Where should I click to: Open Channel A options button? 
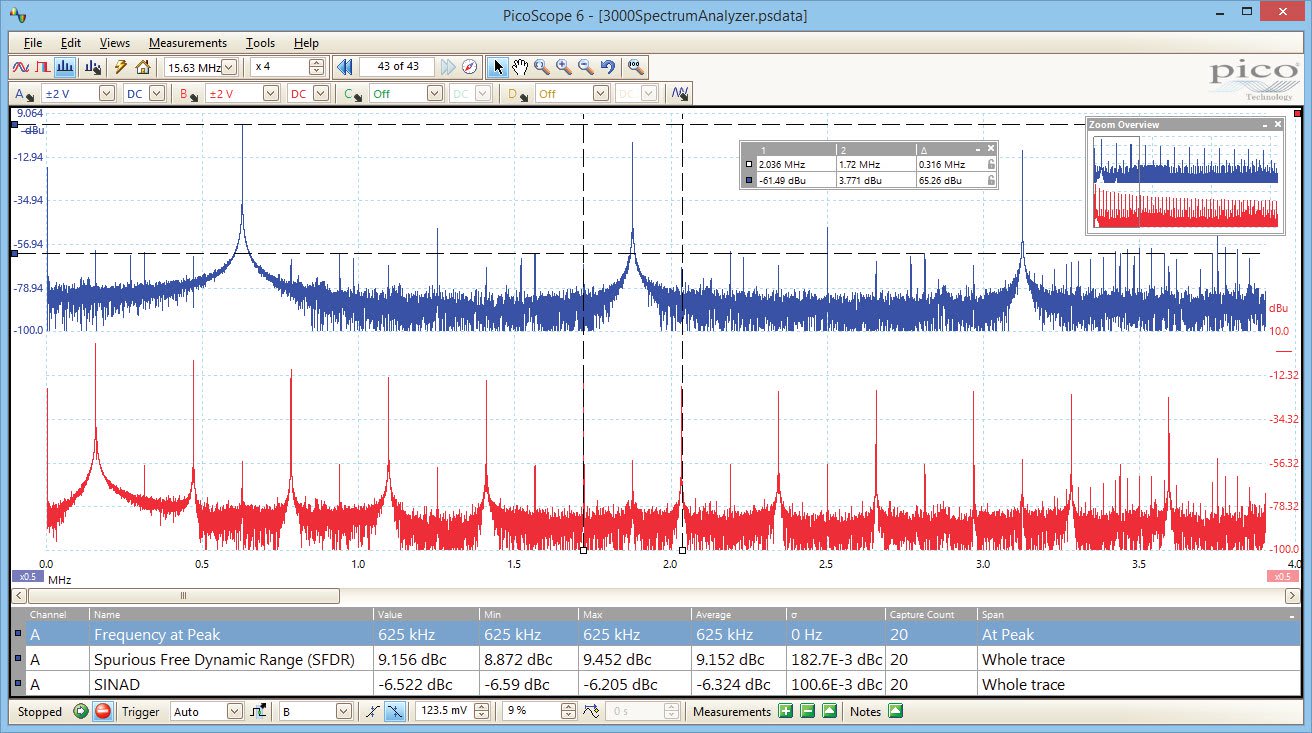coord(24,94)
